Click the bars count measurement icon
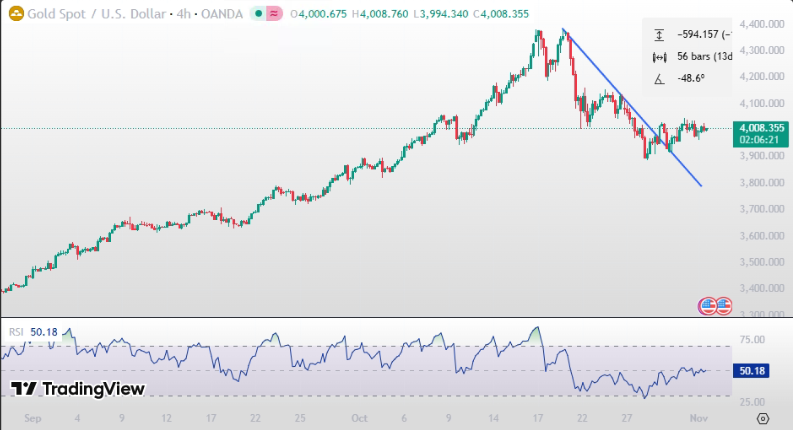The image size is (793, 430). pyautogui.click(x=659, y=56)
